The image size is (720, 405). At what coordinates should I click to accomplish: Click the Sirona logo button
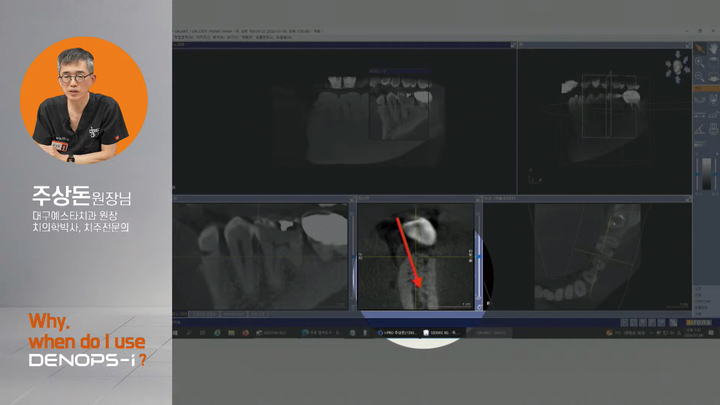698,323
